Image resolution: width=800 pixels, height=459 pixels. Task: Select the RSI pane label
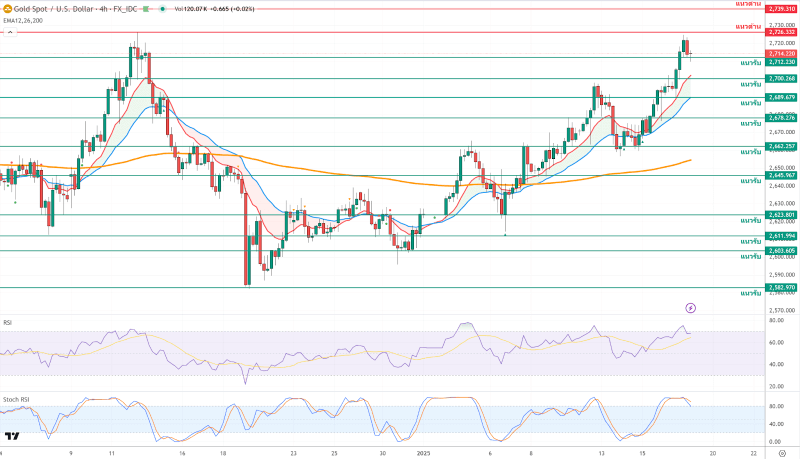point(8,322)
